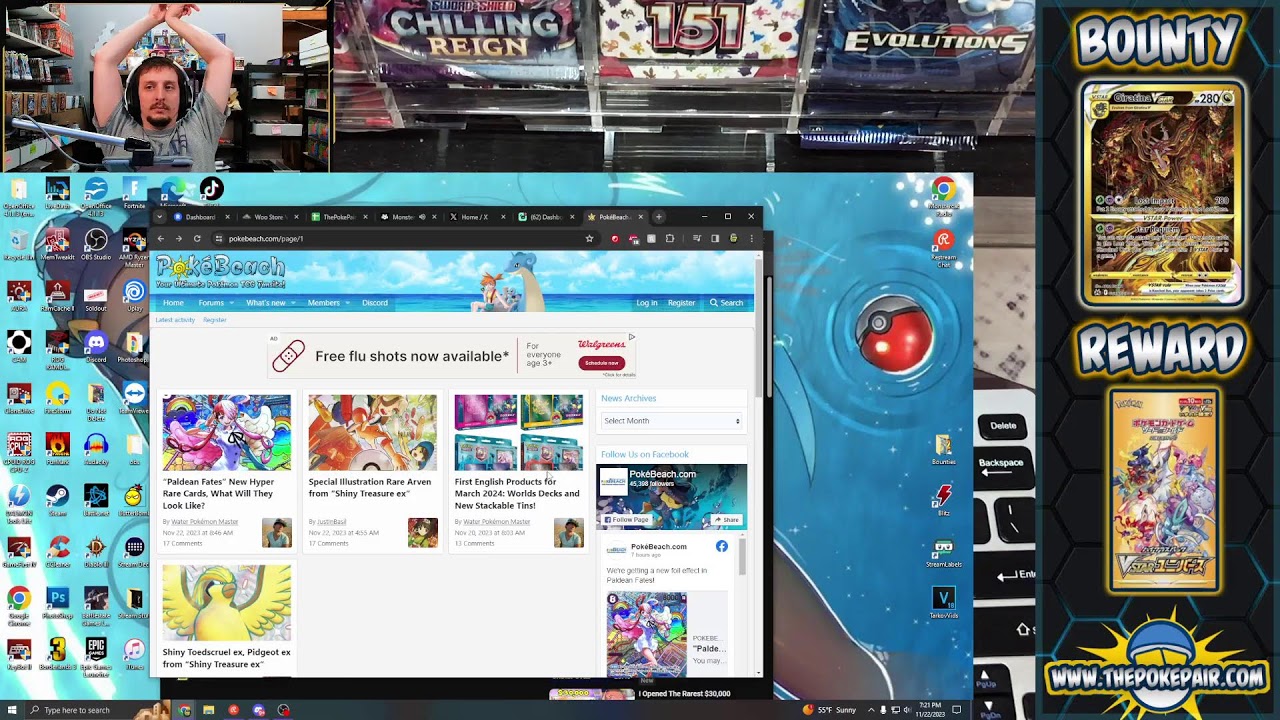Click Share in the Facebook widget
The width and height of the screenshot is (1280, 720).
coord(727,520)
